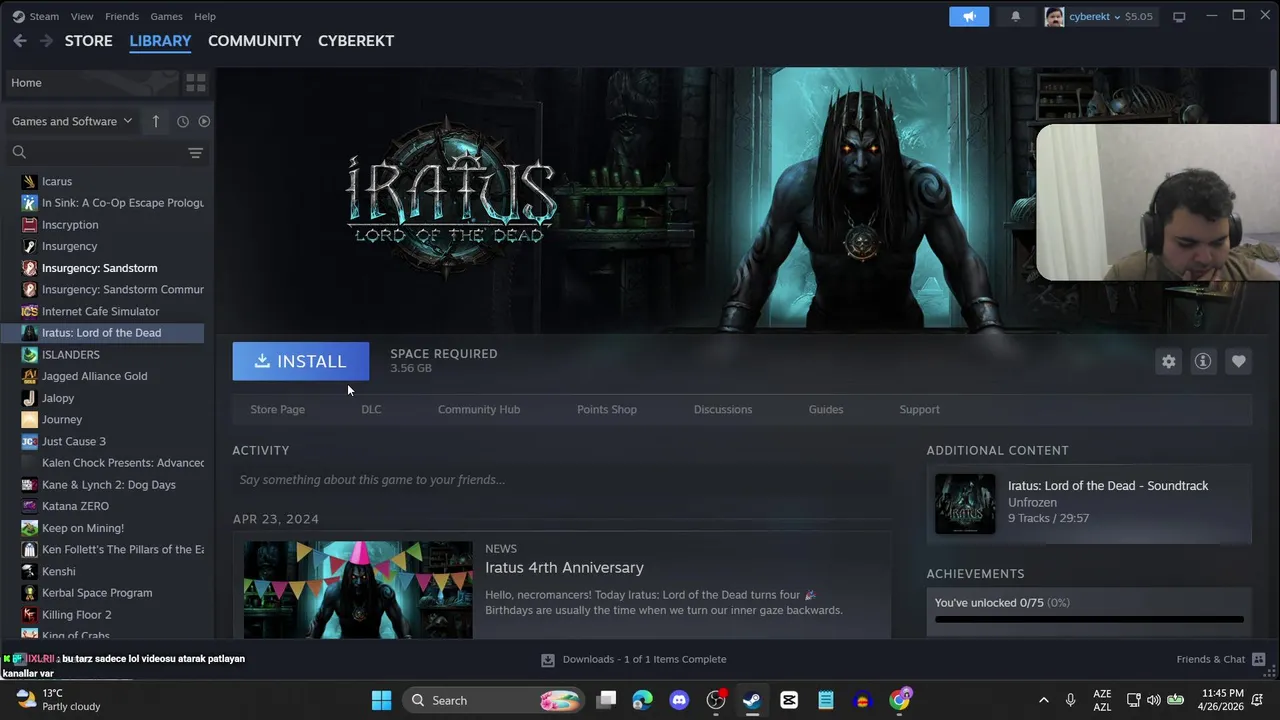
Task: Open the Help menu
Action: 205,16
